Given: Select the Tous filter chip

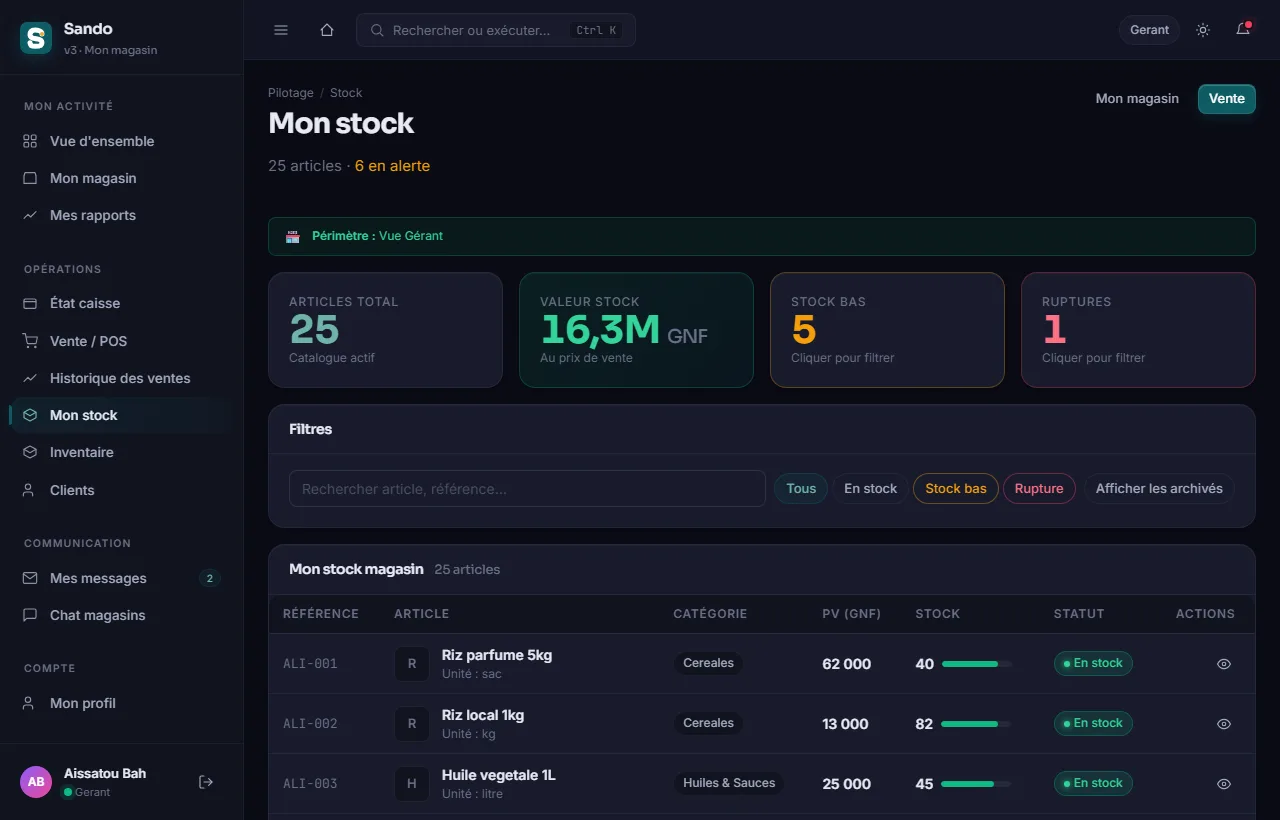Looking at the screenshot, I should click(801, 489).
